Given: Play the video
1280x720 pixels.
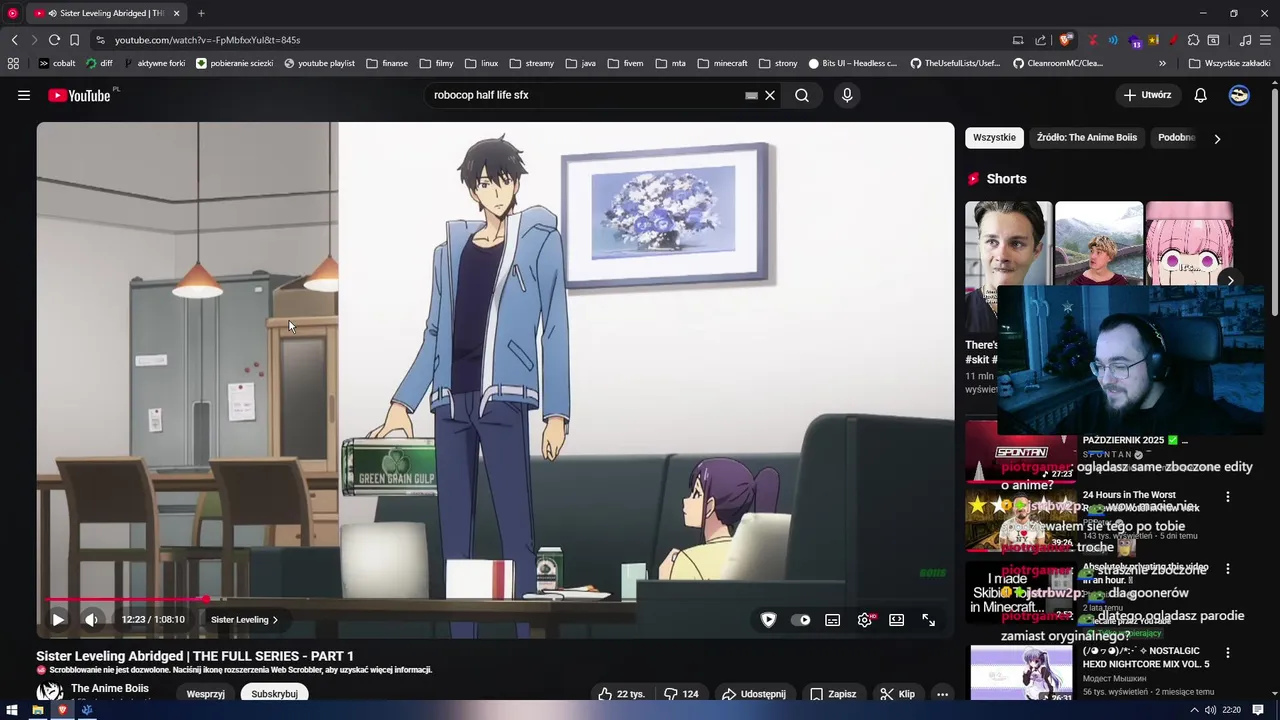Looking at the screenshot, I should click(58, 620).
